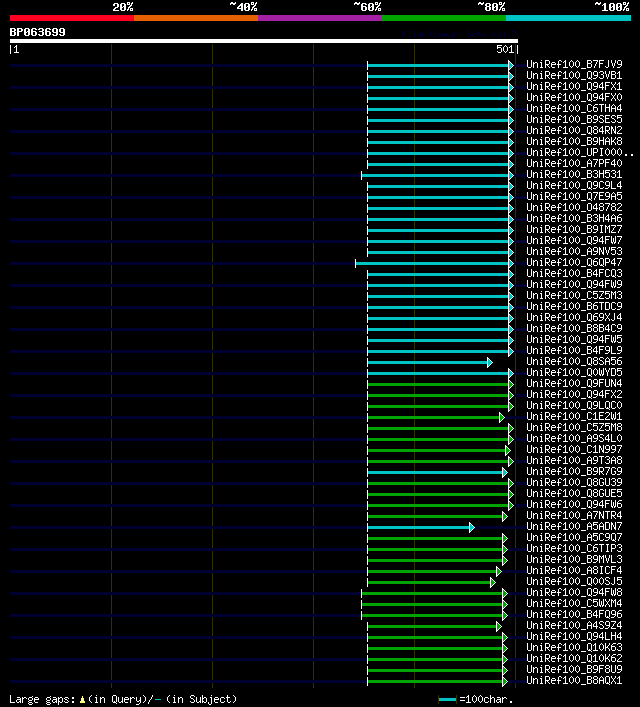Select UniRef100_B4FCQ3 entry

pos(574,274)
